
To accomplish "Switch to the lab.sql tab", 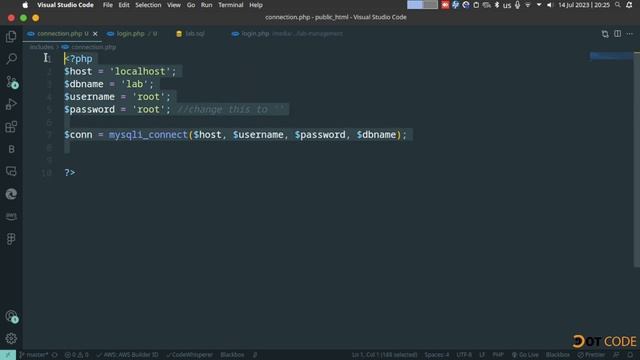I will [195, 34].
